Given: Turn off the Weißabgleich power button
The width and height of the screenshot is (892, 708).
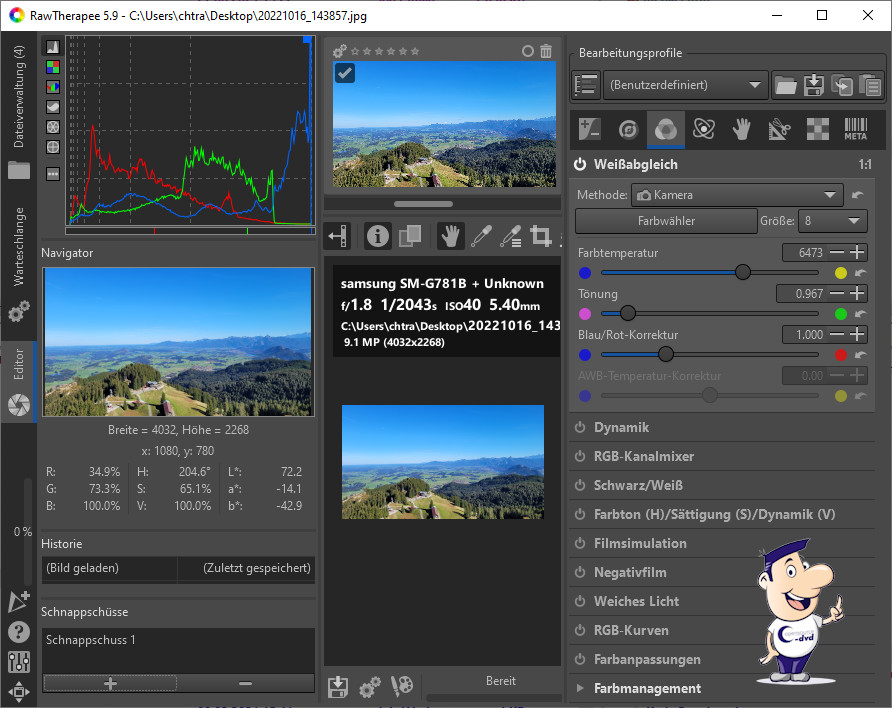Looking at the screenshot, I should coord(580,165).
